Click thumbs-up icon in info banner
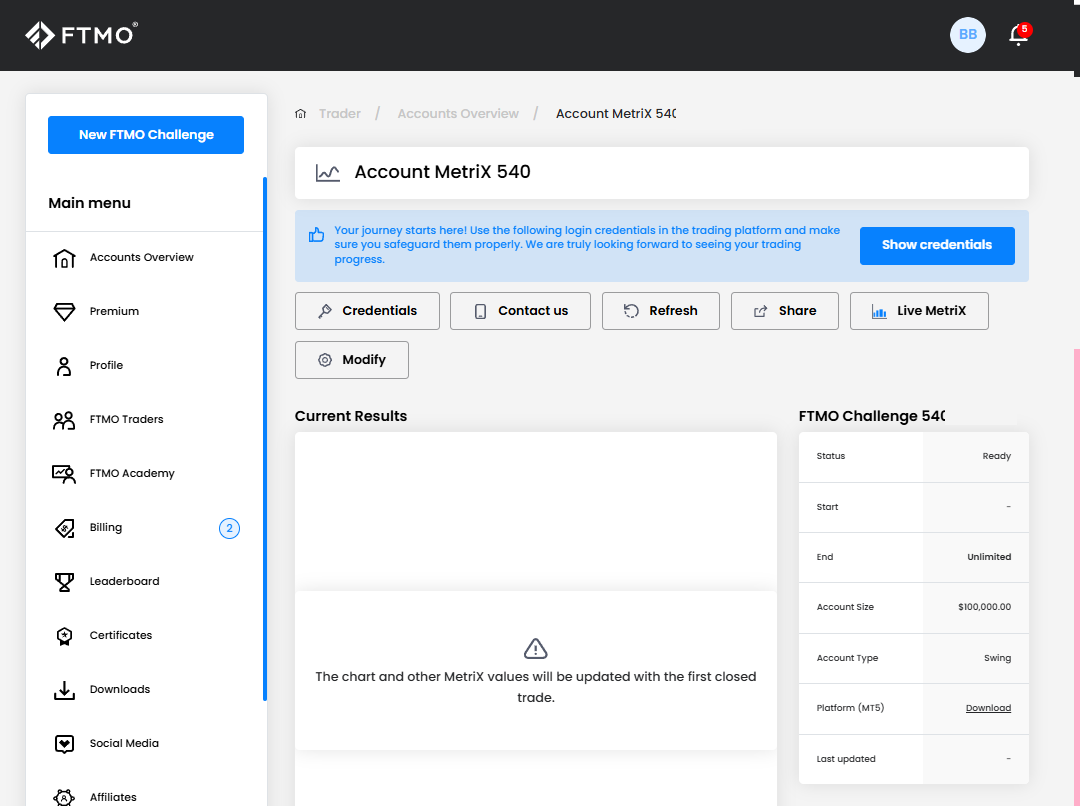 pyautogui.click(x=316, y=235)
